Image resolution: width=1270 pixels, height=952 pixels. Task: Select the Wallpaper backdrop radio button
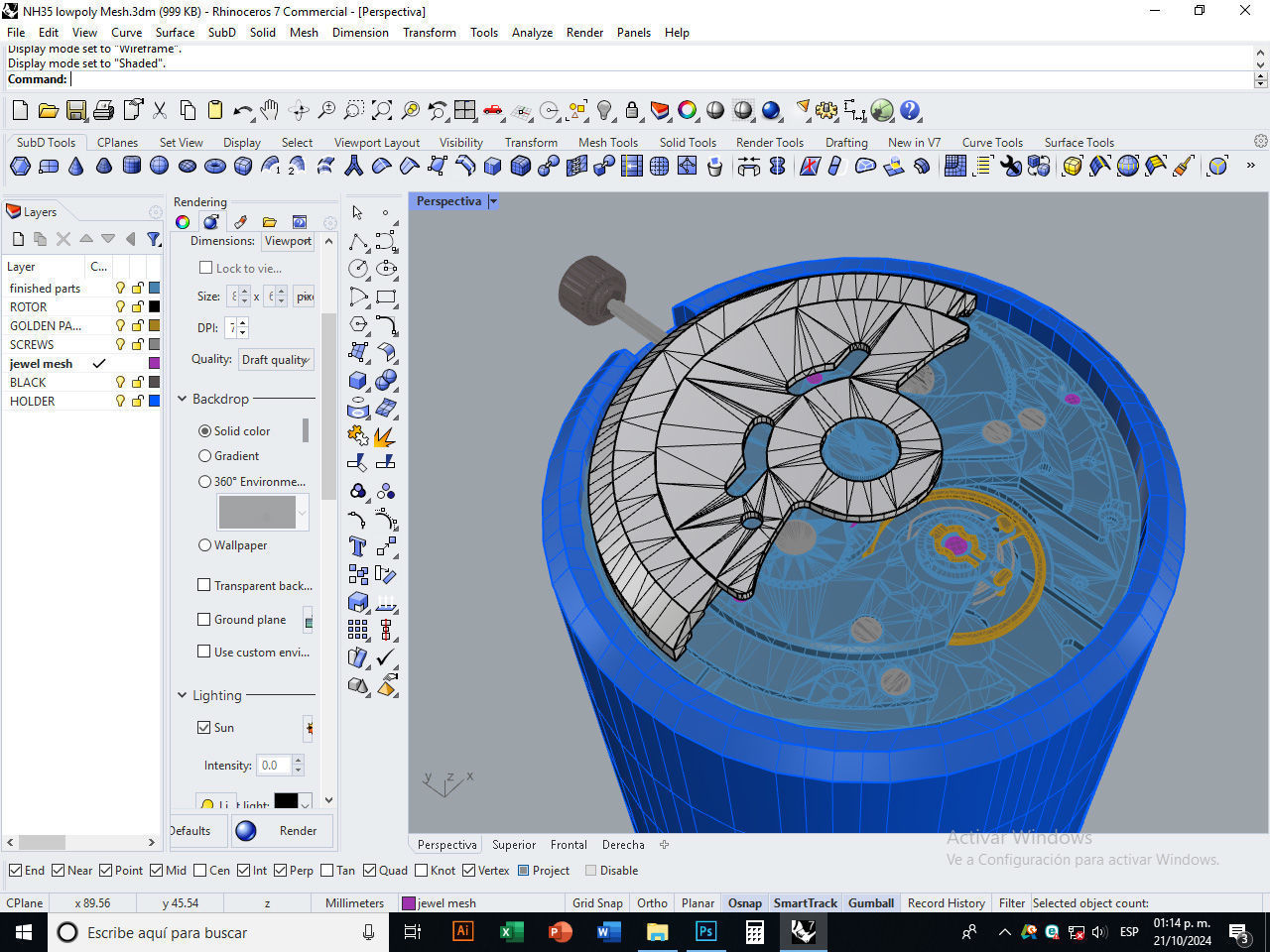[205, 545]
